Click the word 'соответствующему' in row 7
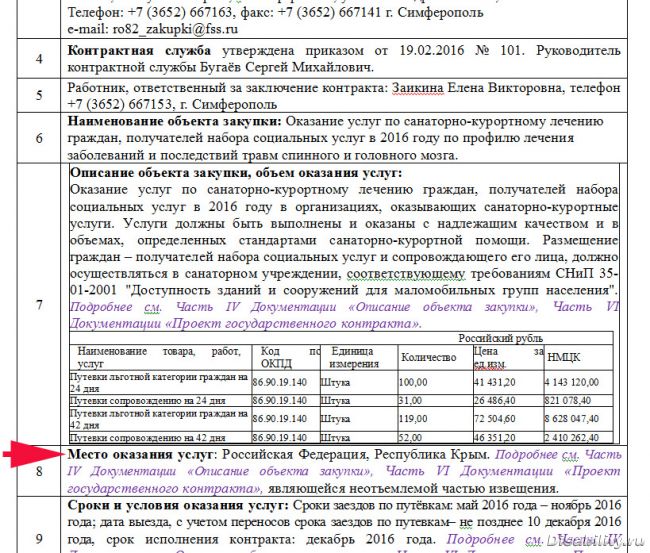Screen dimensions: 650x553 click(x=406, y=274)
